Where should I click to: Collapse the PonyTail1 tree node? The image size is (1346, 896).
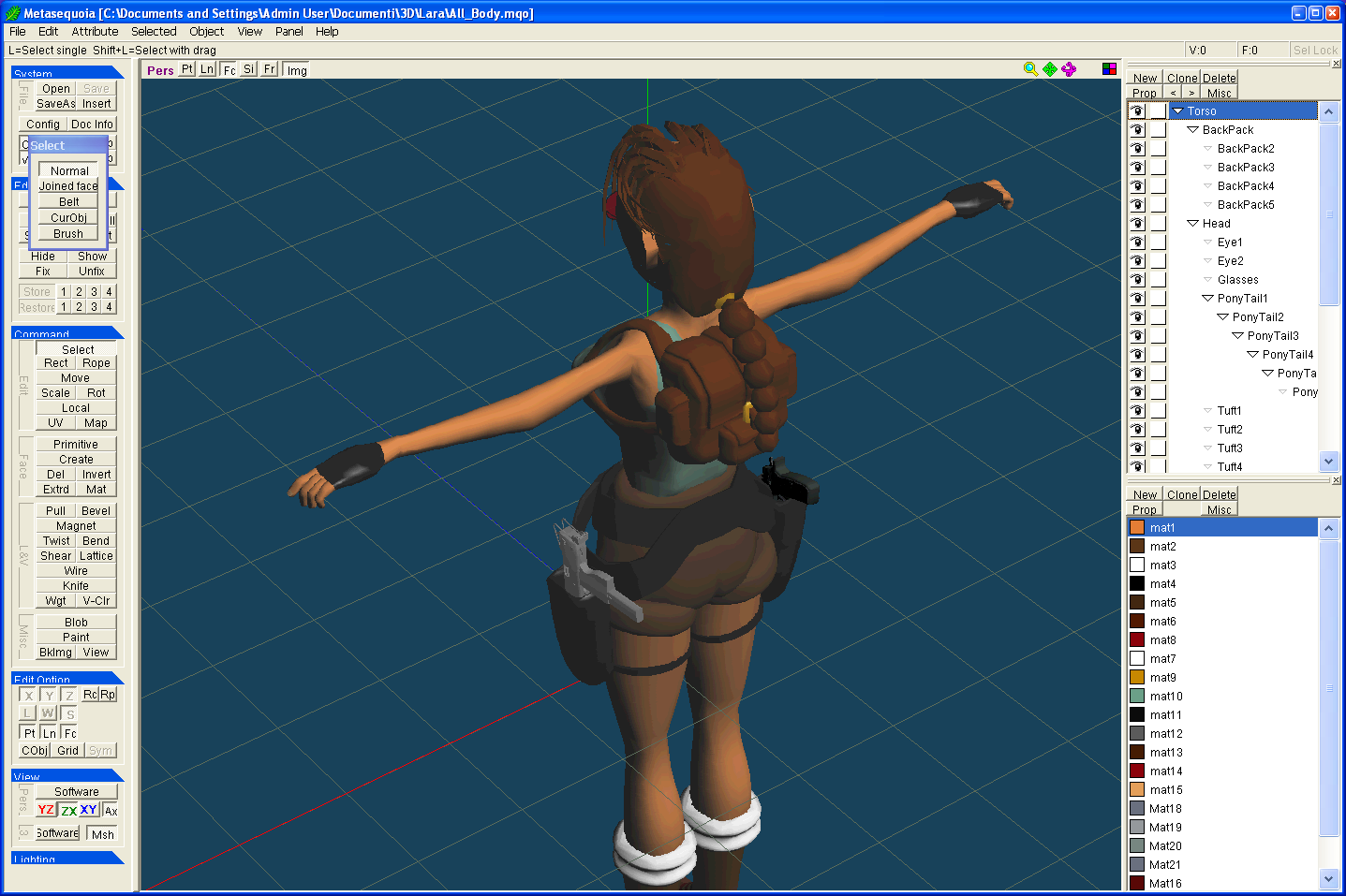(1207, 299)
